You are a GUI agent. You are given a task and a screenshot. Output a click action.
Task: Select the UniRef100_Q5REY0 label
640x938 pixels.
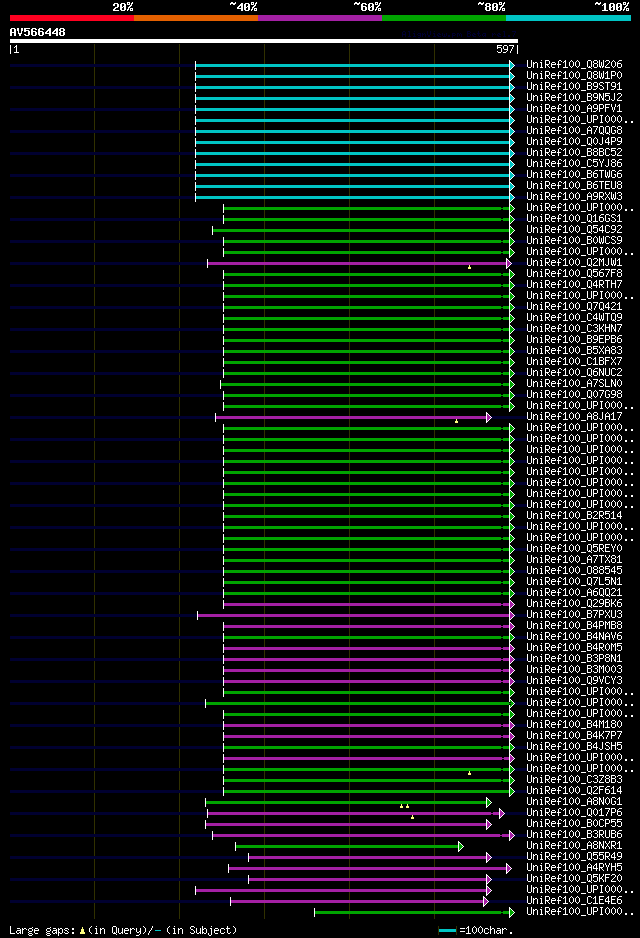pyautogui.click(x=574, y=549)
